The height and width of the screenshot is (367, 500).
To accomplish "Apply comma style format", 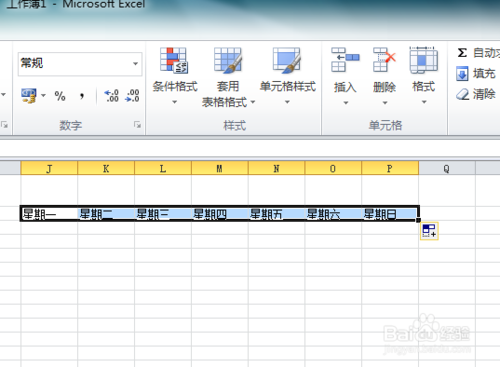I will (x=82, y=96).
